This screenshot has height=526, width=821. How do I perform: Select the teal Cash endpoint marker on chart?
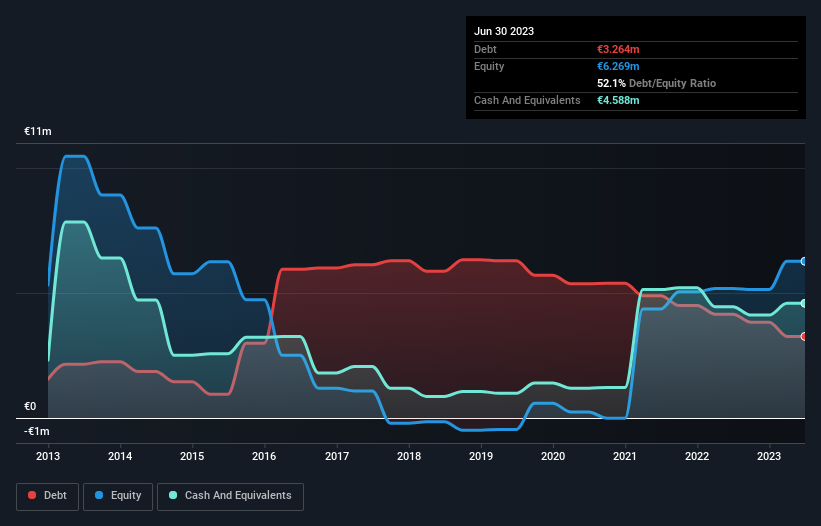pos(804,304)
